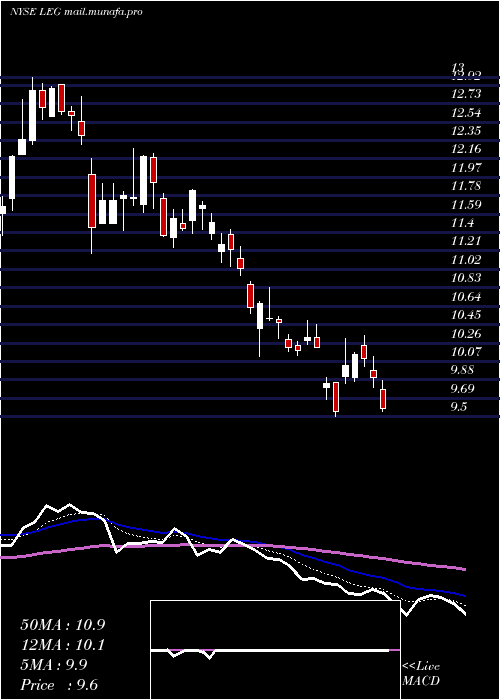The height and width of the screenshot is (700, 500).
Task: Click the 12.54 price axis label
Action: [x=466, y=112]
